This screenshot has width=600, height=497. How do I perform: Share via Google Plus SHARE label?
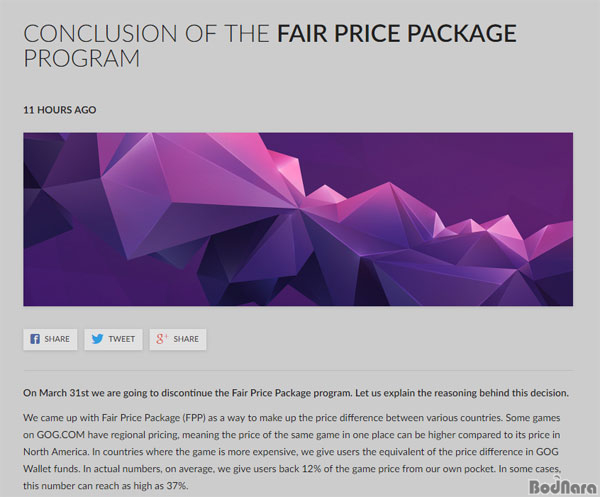[186, 339]
